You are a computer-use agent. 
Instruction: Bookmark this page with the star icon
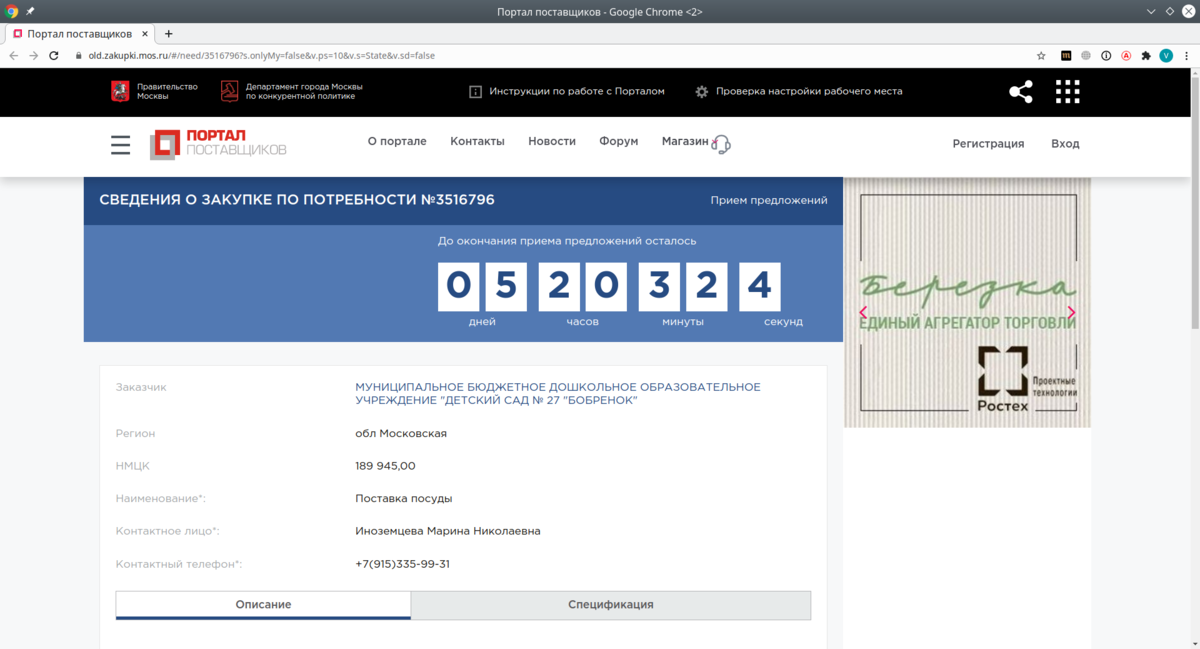(x=1041, y=56)
